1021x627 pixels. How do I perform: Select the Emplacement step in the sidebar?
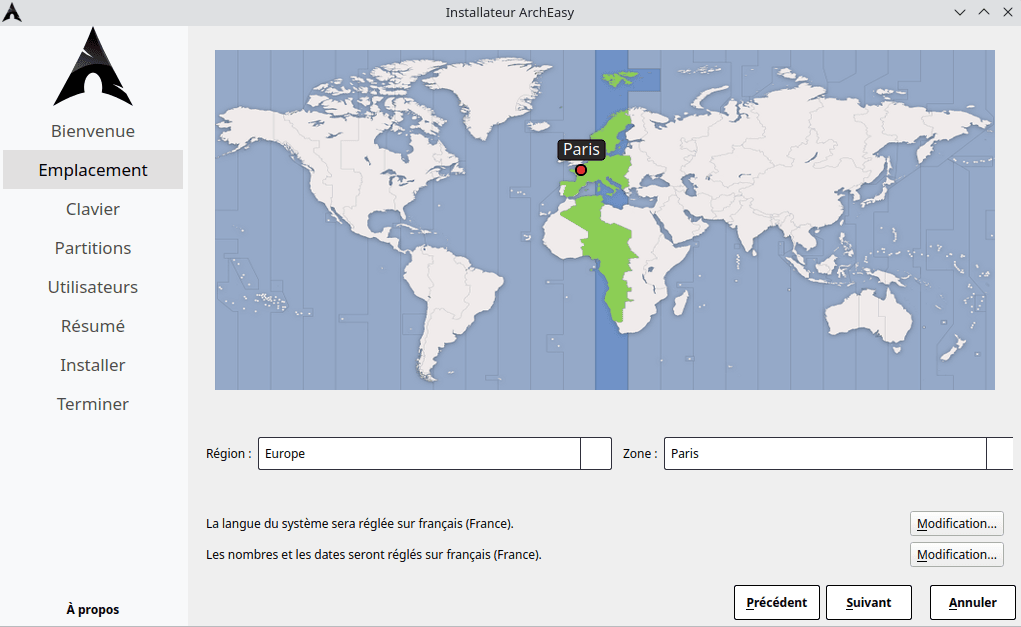pyautogui.click(x=93, y=170)
